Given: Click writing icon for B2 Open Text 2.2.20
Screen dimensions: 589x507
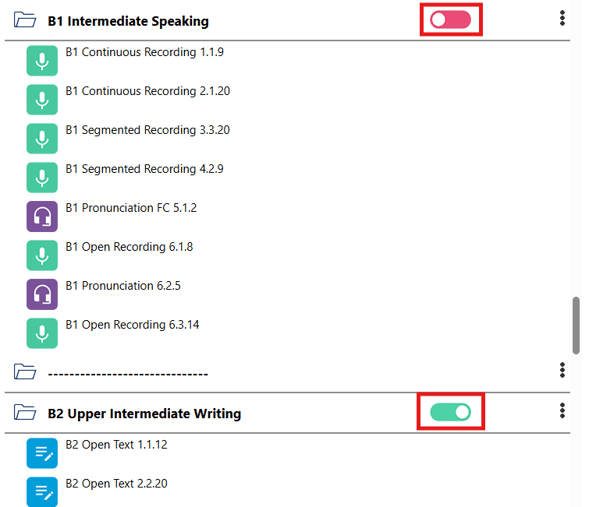Looking at the screenshot, I should tap(42, 492).
